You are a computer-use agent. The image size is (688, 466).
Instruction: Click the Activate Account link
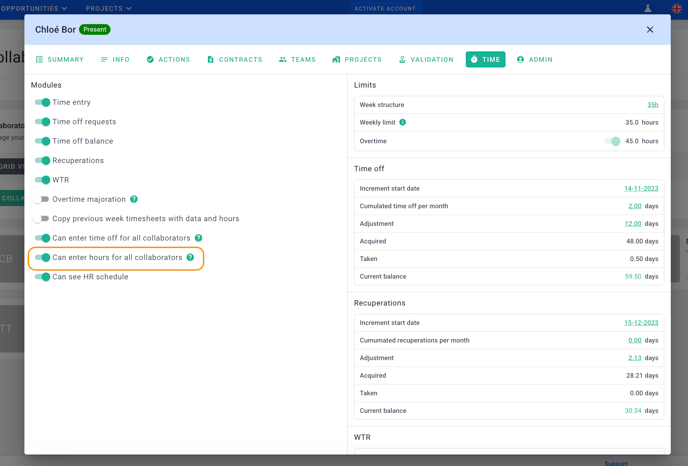(385, 8)
